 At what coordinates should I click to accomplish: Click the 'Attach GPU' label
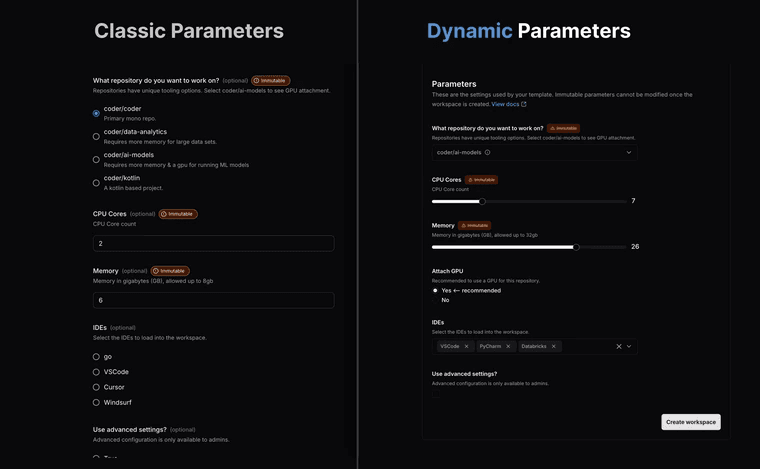(x=447, y=271)
